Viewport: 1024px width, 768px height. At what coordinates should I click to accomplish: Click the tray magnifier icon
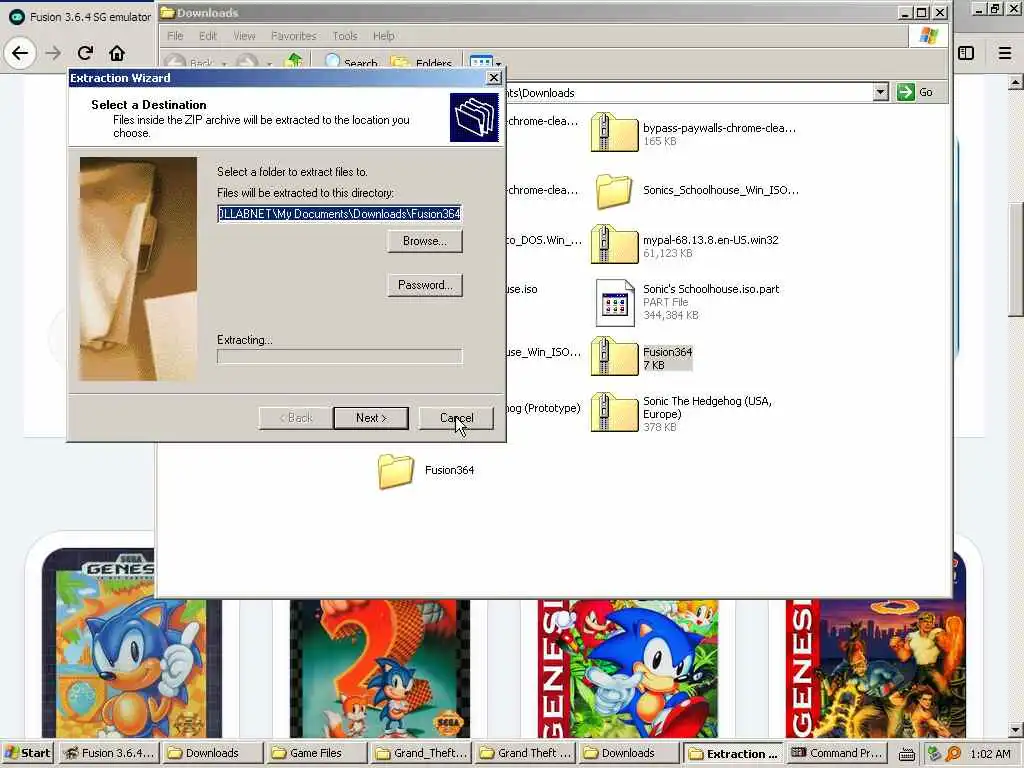tap(953, 754)
